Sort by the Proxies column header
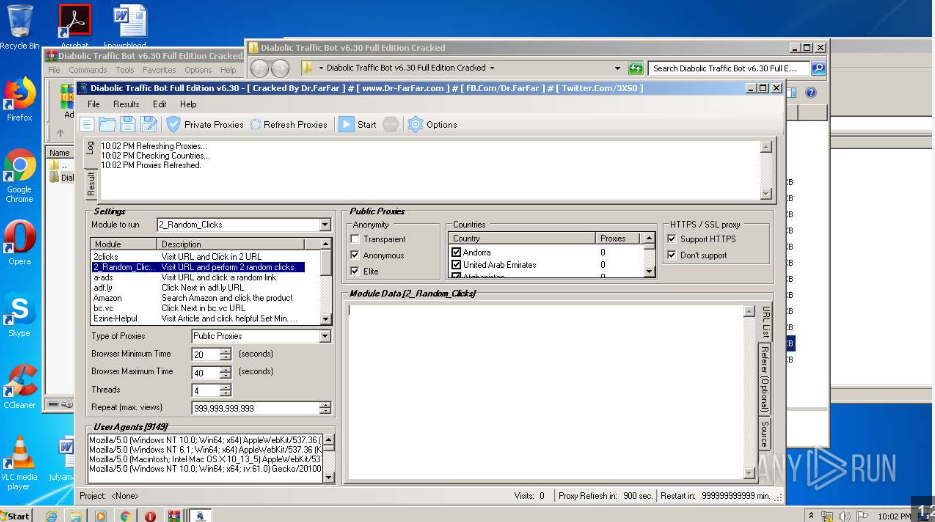The height and width of the screenshot is (522, 935). tap(617, 238)
